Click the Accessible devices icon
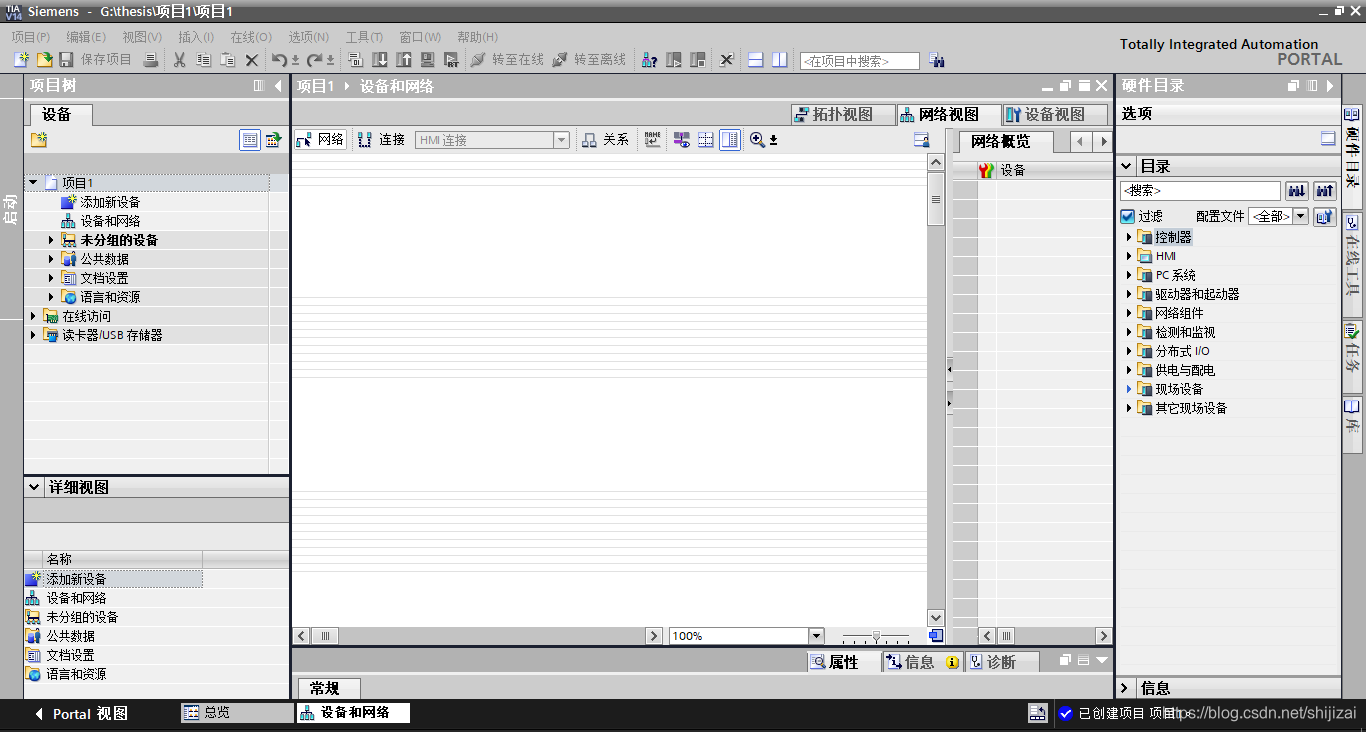Image resolution: width=1366 pixels, height=732 pixels. point(649,60)
